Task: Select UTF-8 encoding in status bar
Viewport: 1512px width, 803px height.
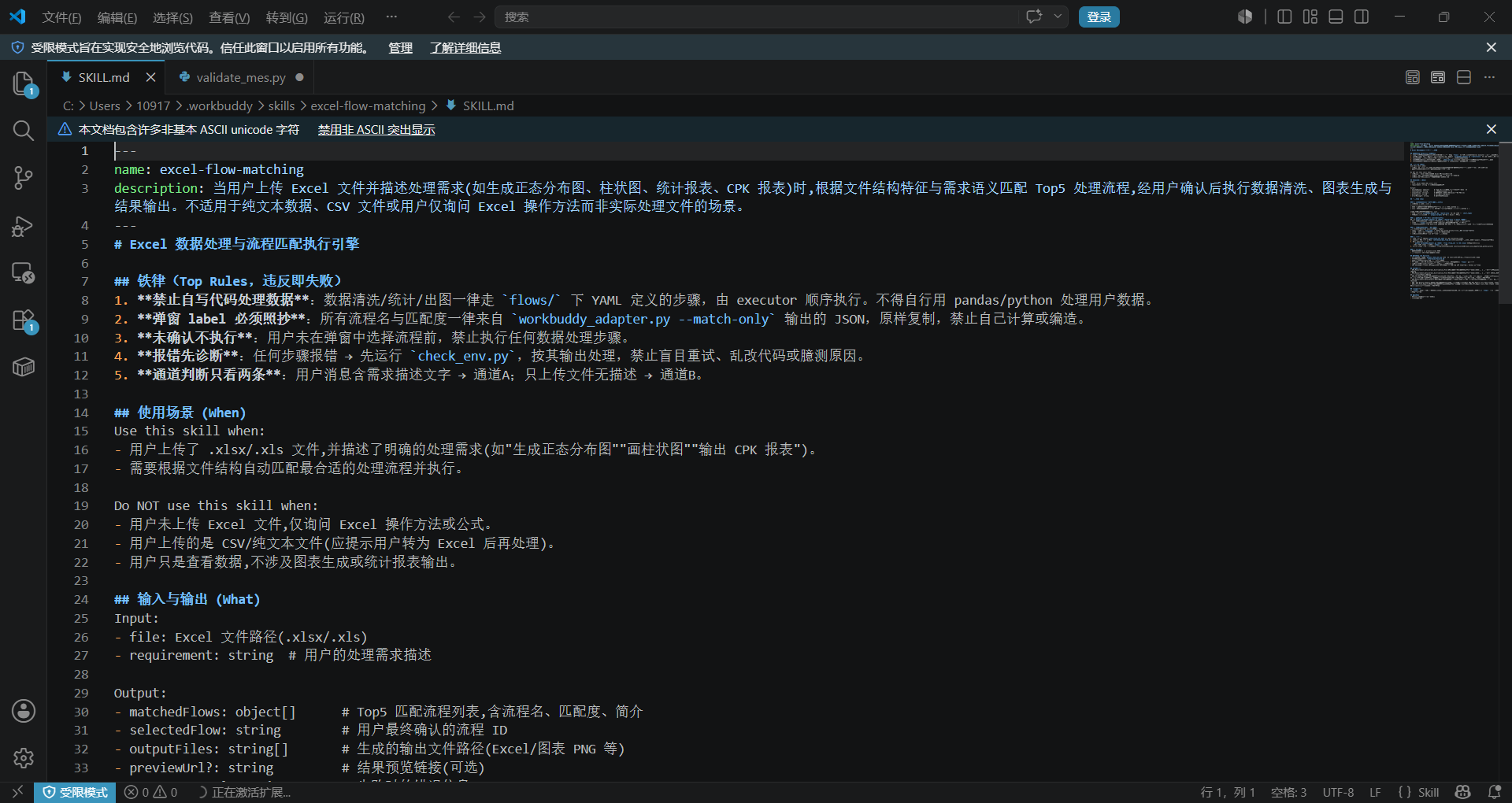Action: click(1338, 792)
